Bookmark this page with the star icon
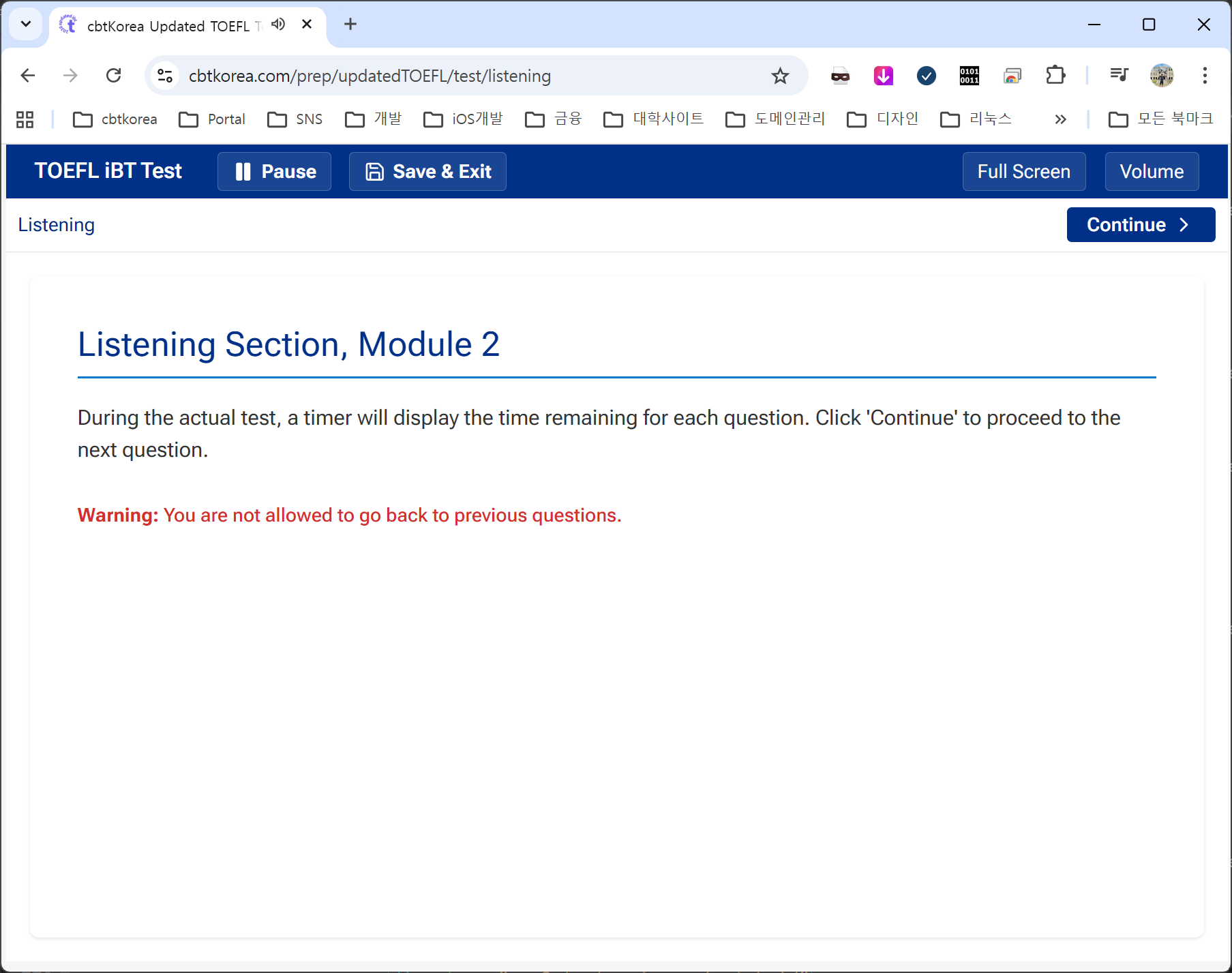This screenshot has height=973, width=1232. pyautogui.click(x=780, y=76)
